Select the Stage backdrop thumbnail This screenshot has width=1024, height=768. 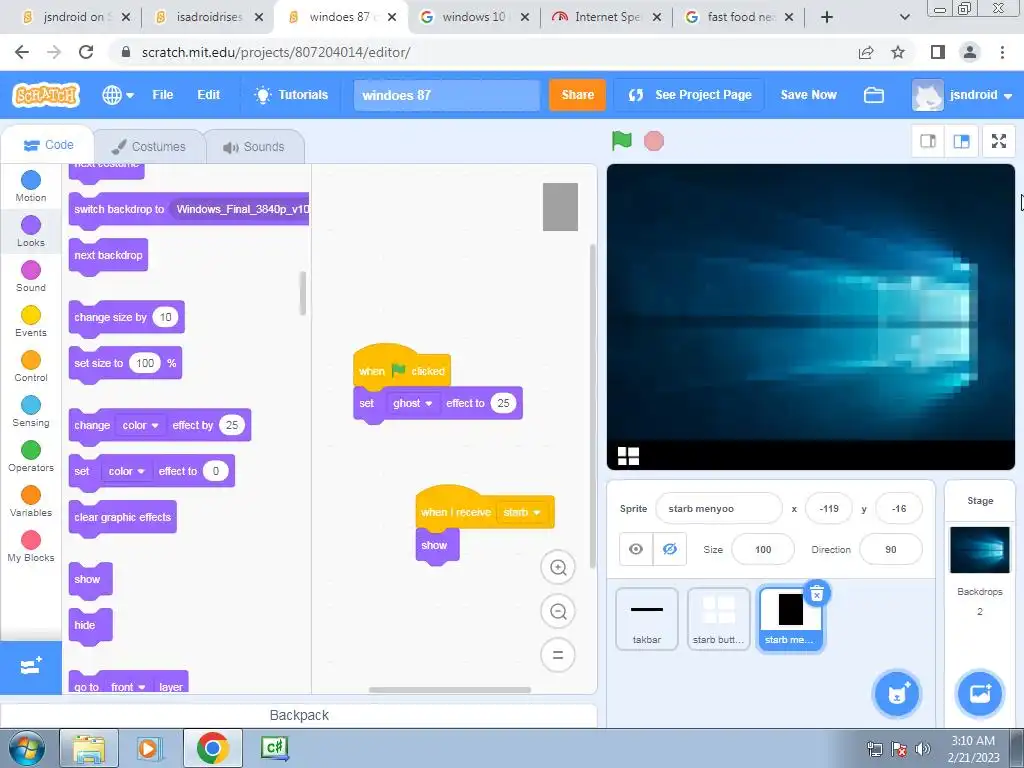980,550
